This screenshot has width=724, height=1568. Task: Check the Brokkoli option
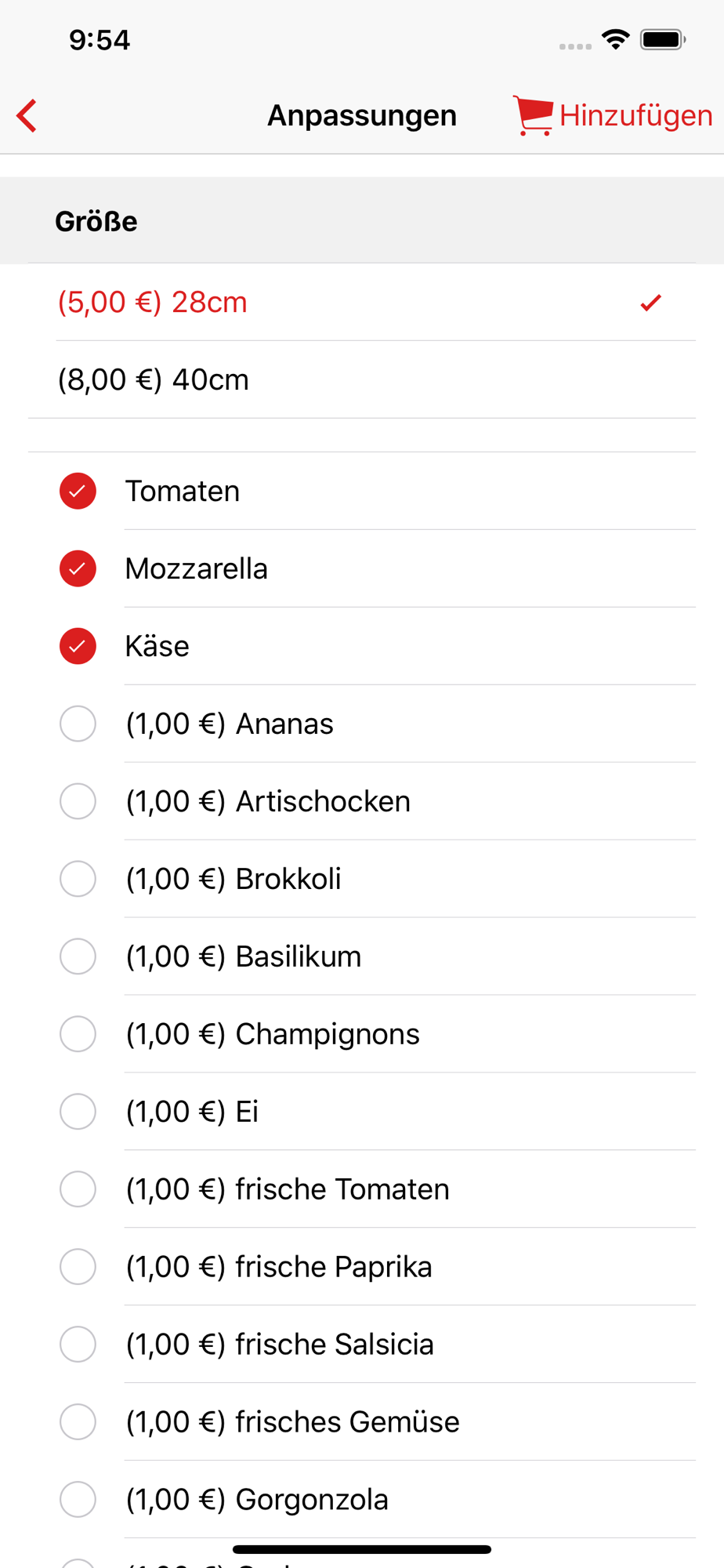(78, 879)
